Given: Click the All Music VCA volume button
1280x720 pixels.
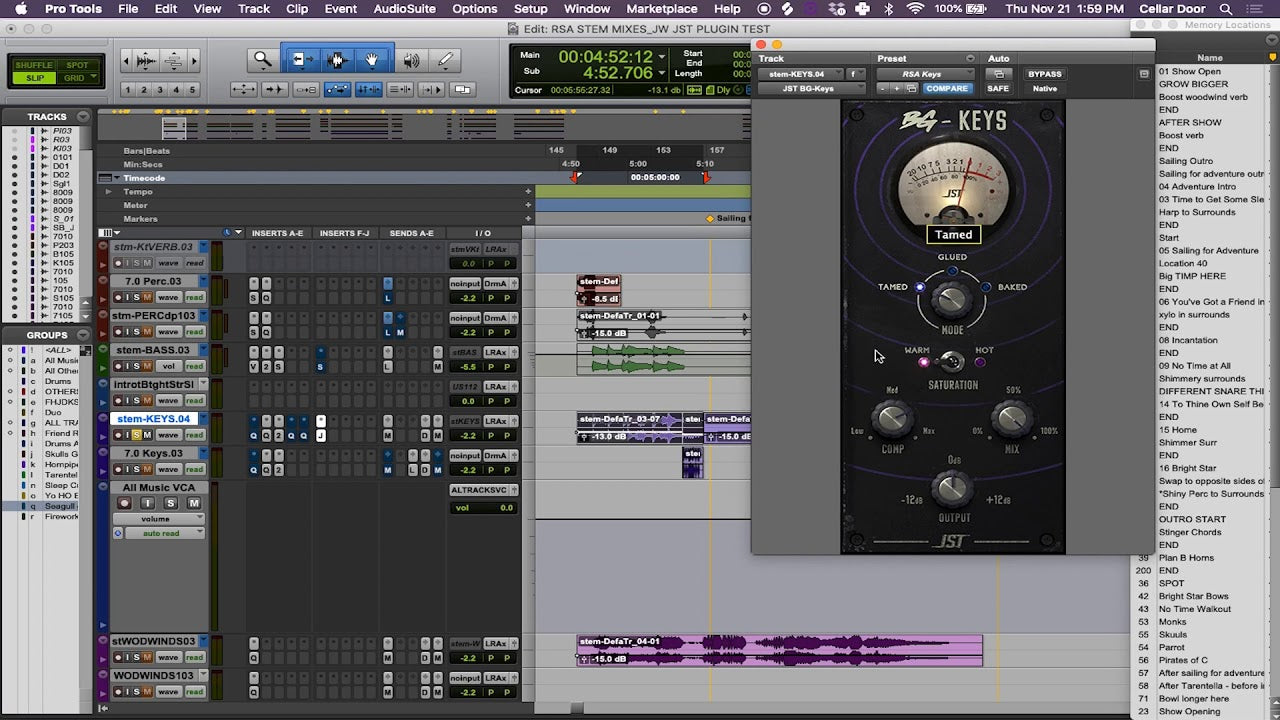Looking at the screenshot, I should coord(158,519).
